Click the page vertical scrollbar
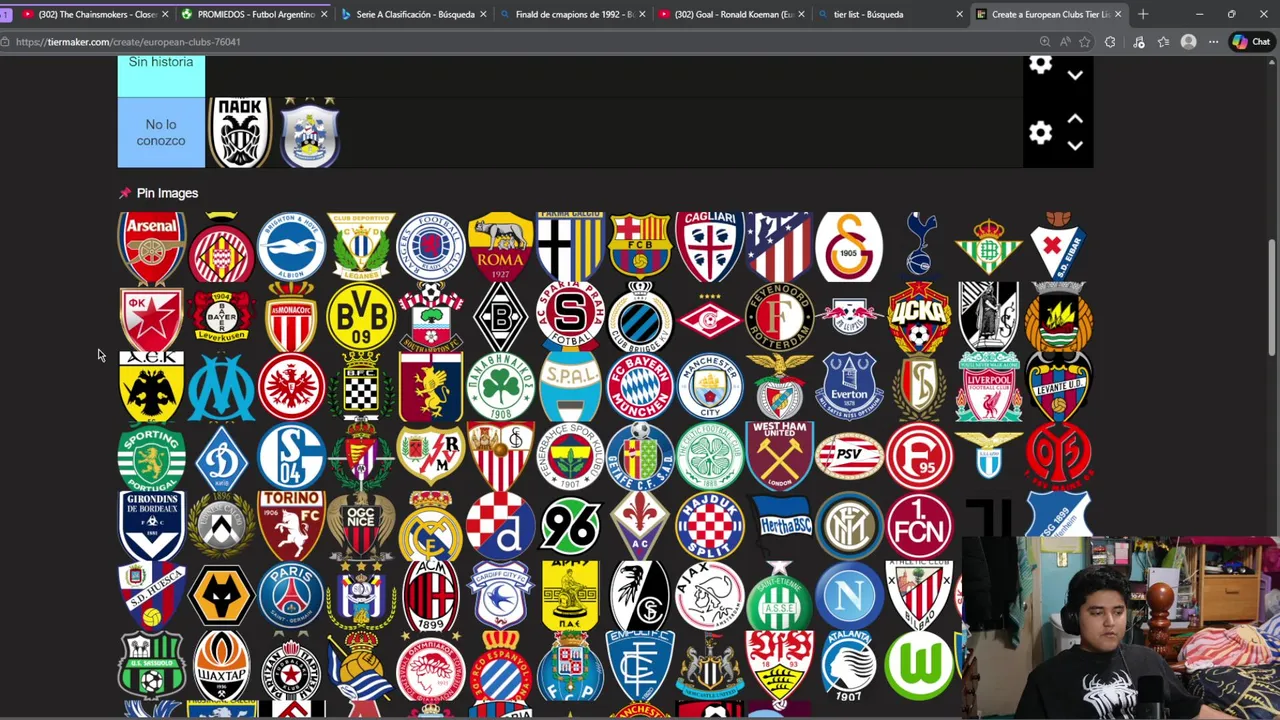This screenshot has width=1280, height=720. (1272, 296)
